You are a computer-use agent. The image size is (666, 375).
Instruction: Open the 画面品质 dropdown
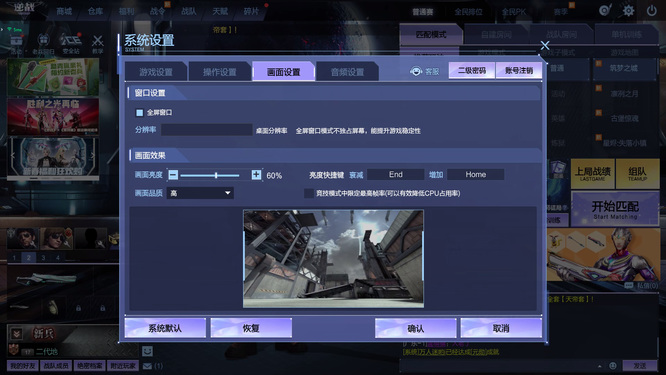(x=200, y=193)
